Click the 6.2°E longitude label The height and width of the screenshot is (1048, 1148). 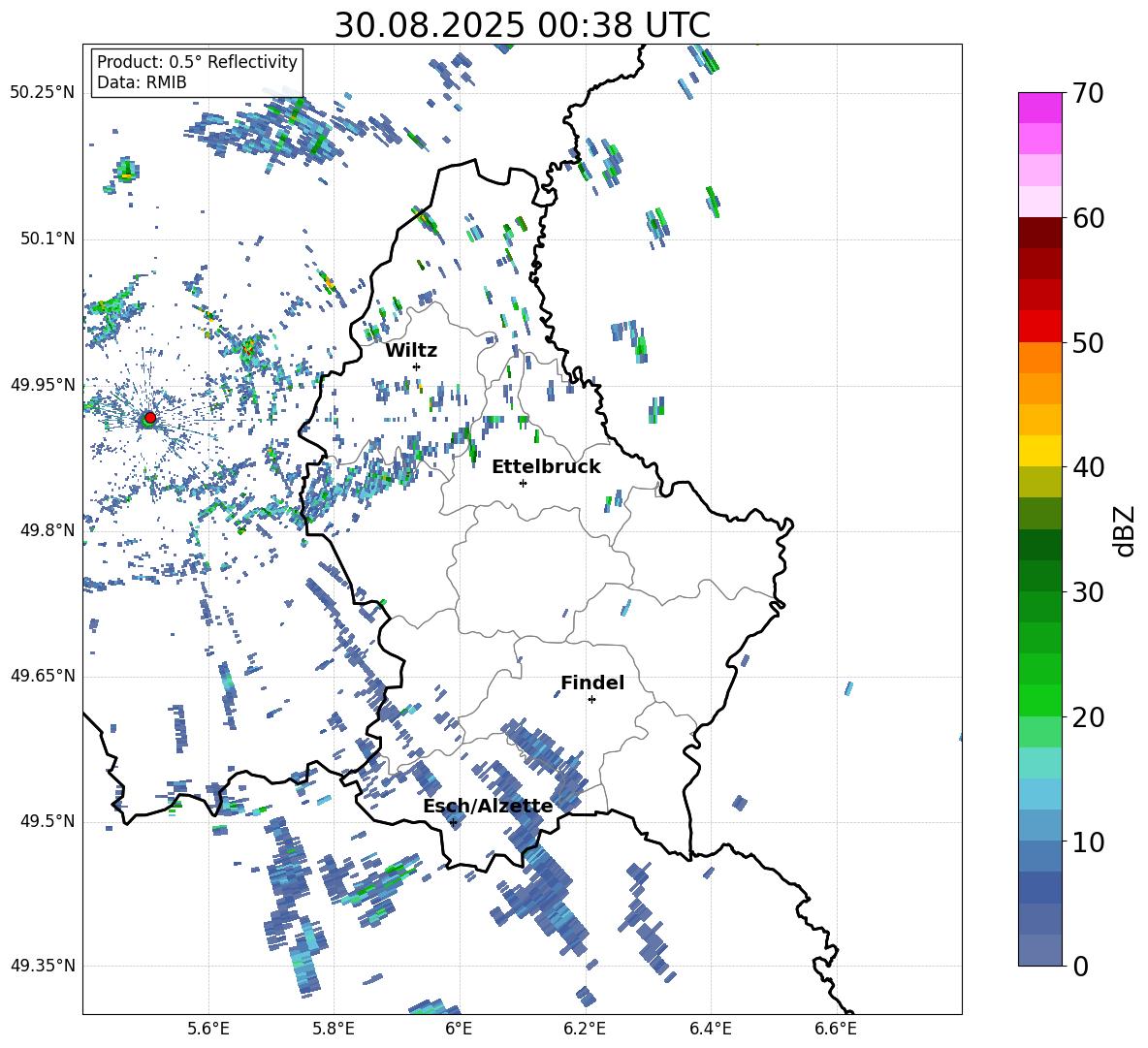point(585,1030)
